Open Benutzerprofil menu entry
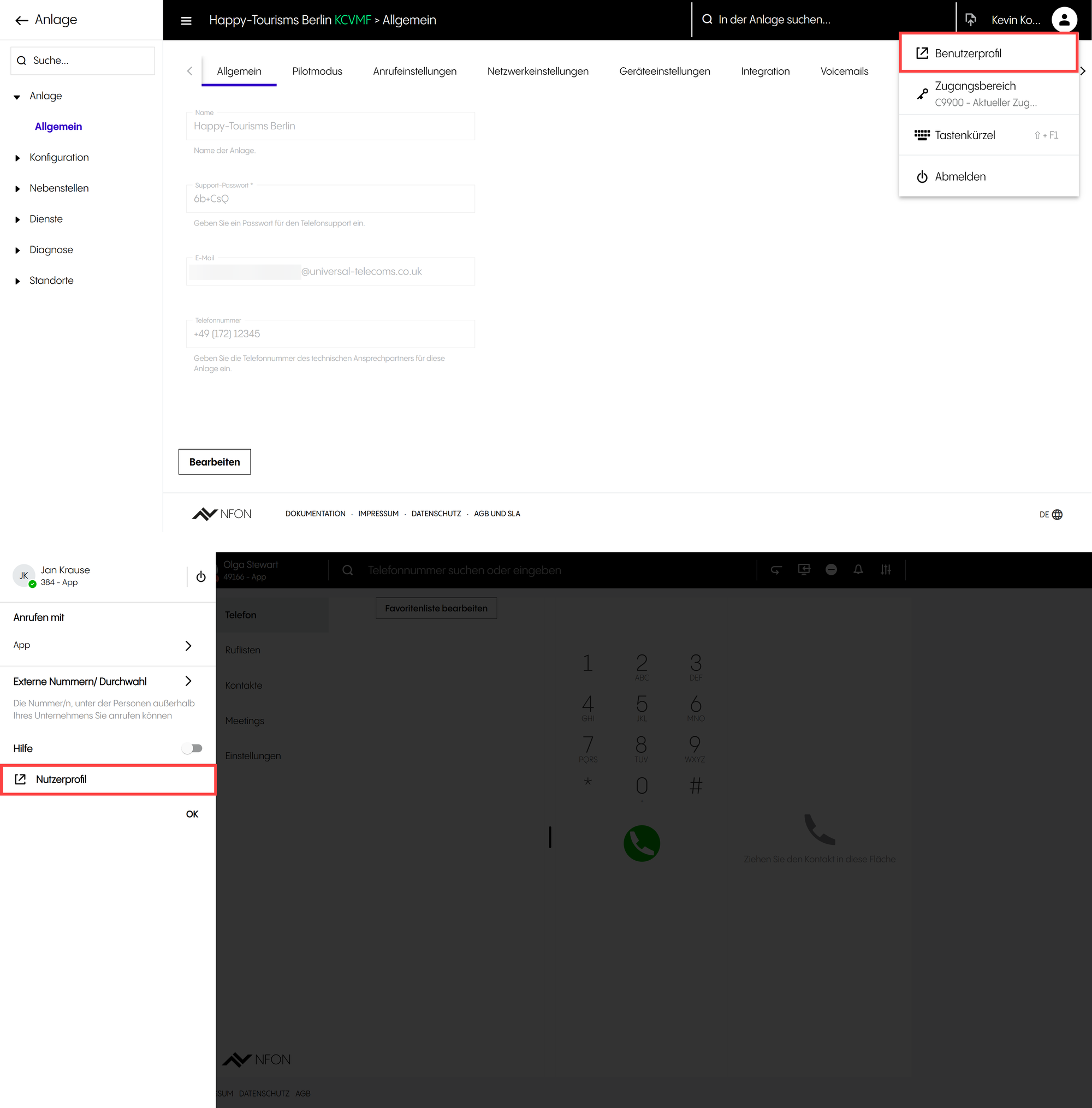Screen dimensions: 1092x1108 pyautogui.click(x=968, y=53)
